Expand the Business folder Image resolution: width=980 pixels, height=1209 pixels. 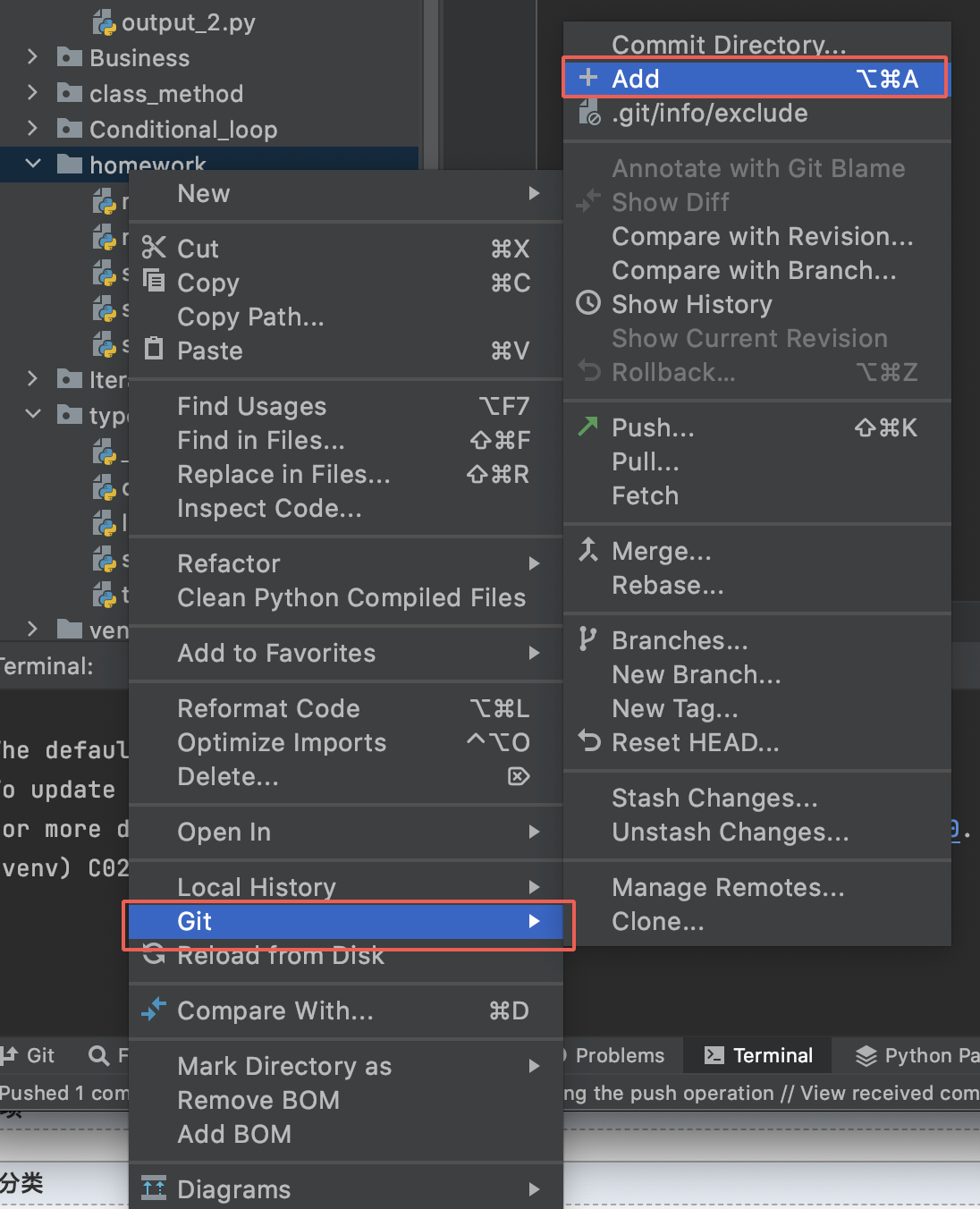tap(32, 57)
